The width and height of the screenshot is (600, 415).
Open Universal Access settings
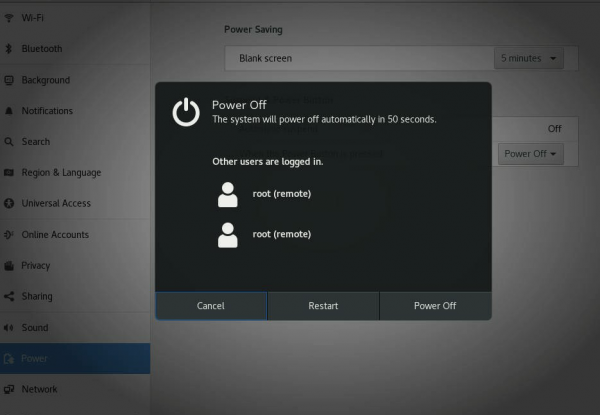pyautogui.click(x=75, y=203)
